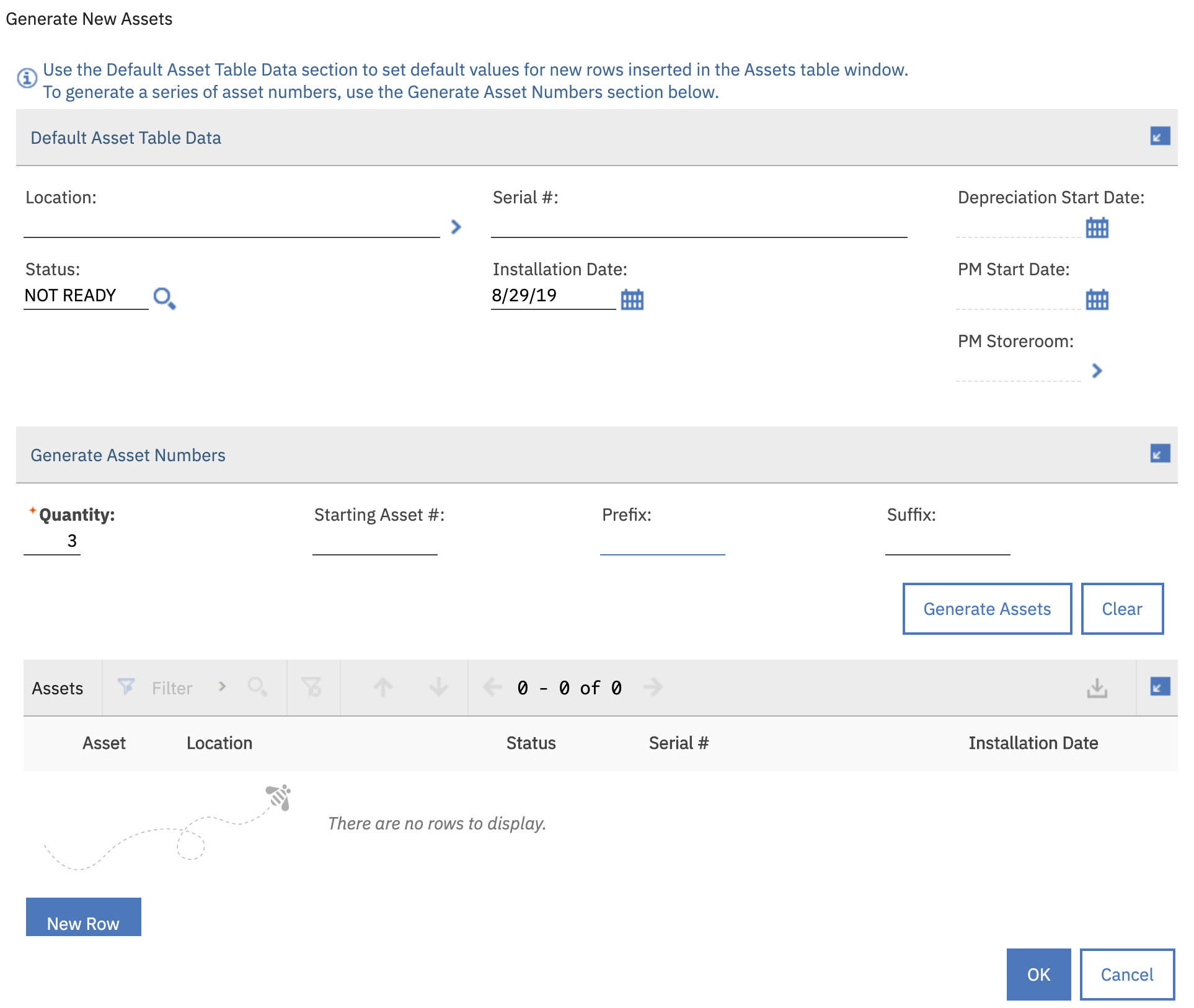Open the PM Storeroom detail menu chevron
1194x1008 pixels.
pos(1097,371)
